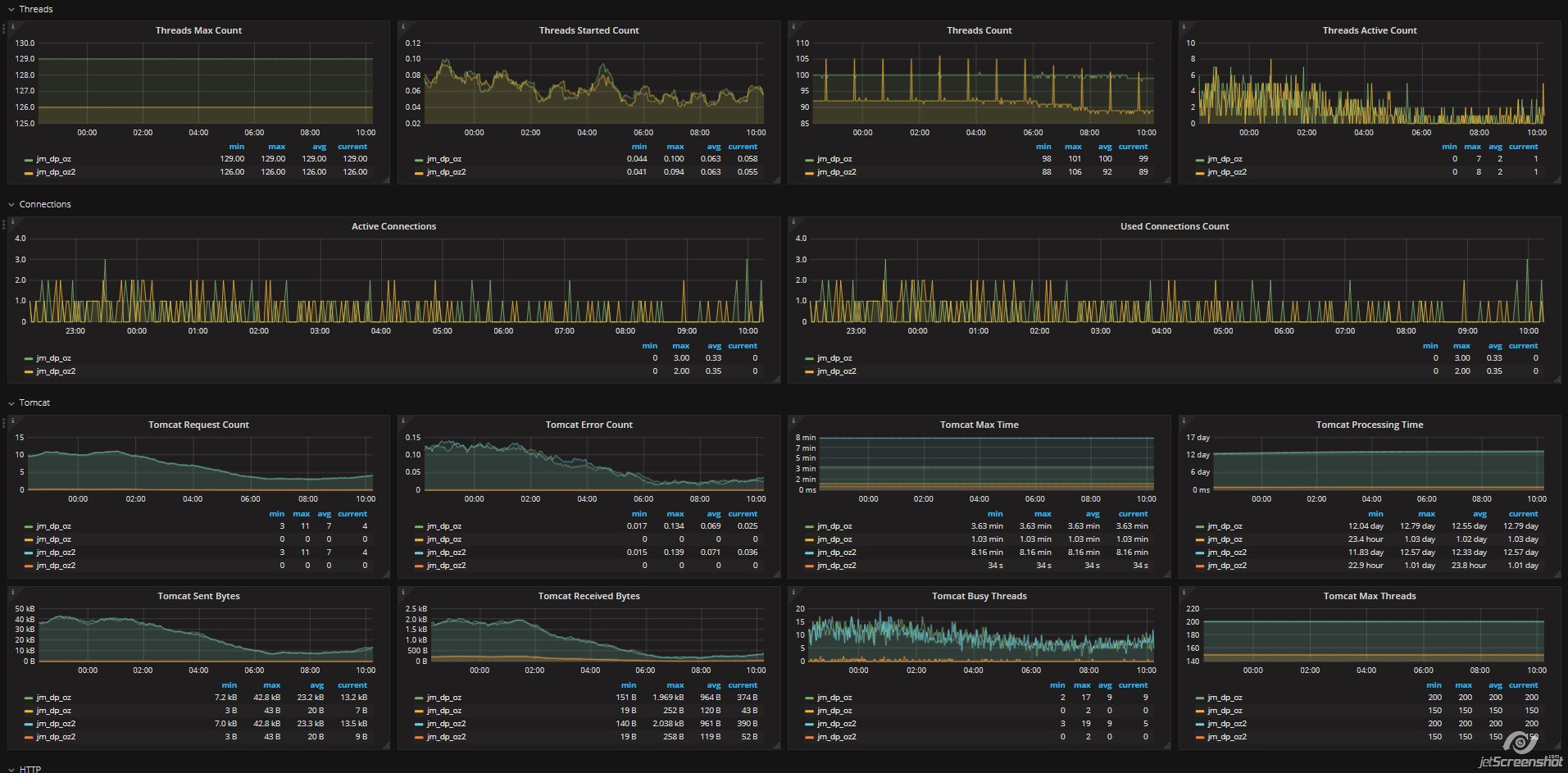Click the drag handle dots beside Threads Max Count panel
Image resolution: width=1568 pixels, height=773 pixels.
click(x=3, y=29)
